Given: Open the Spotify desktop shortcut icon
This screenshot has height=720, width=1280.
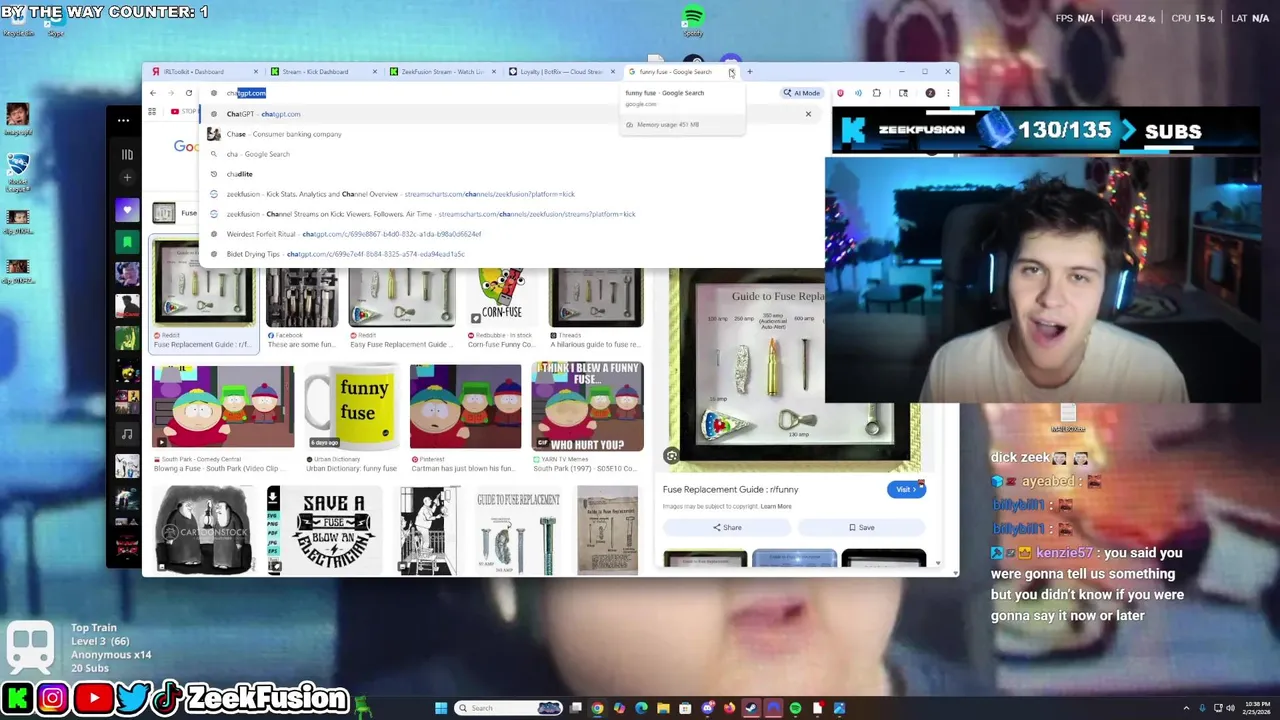Looking at the screenshot, I should tap(693, 20).
